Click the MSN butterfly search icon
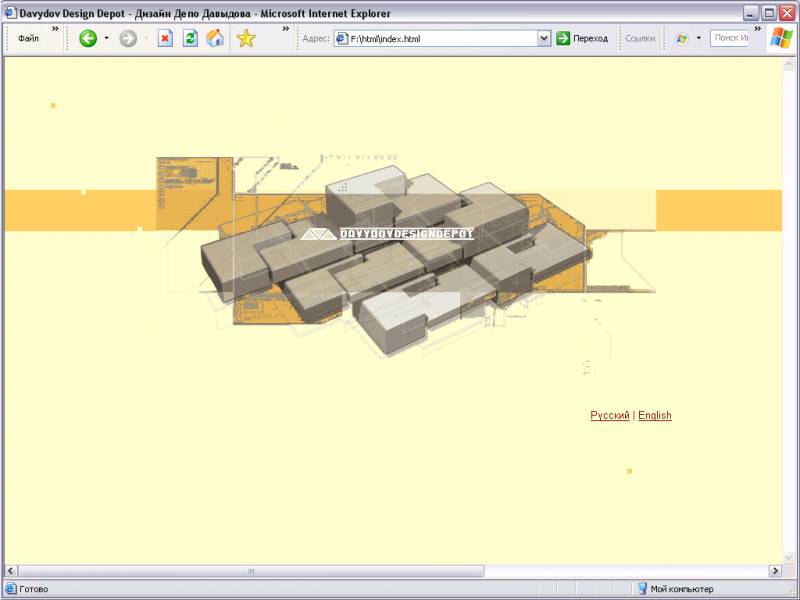The height and width of the screenshot is (600, 800). pyautogui.click(x=682, y=38)
